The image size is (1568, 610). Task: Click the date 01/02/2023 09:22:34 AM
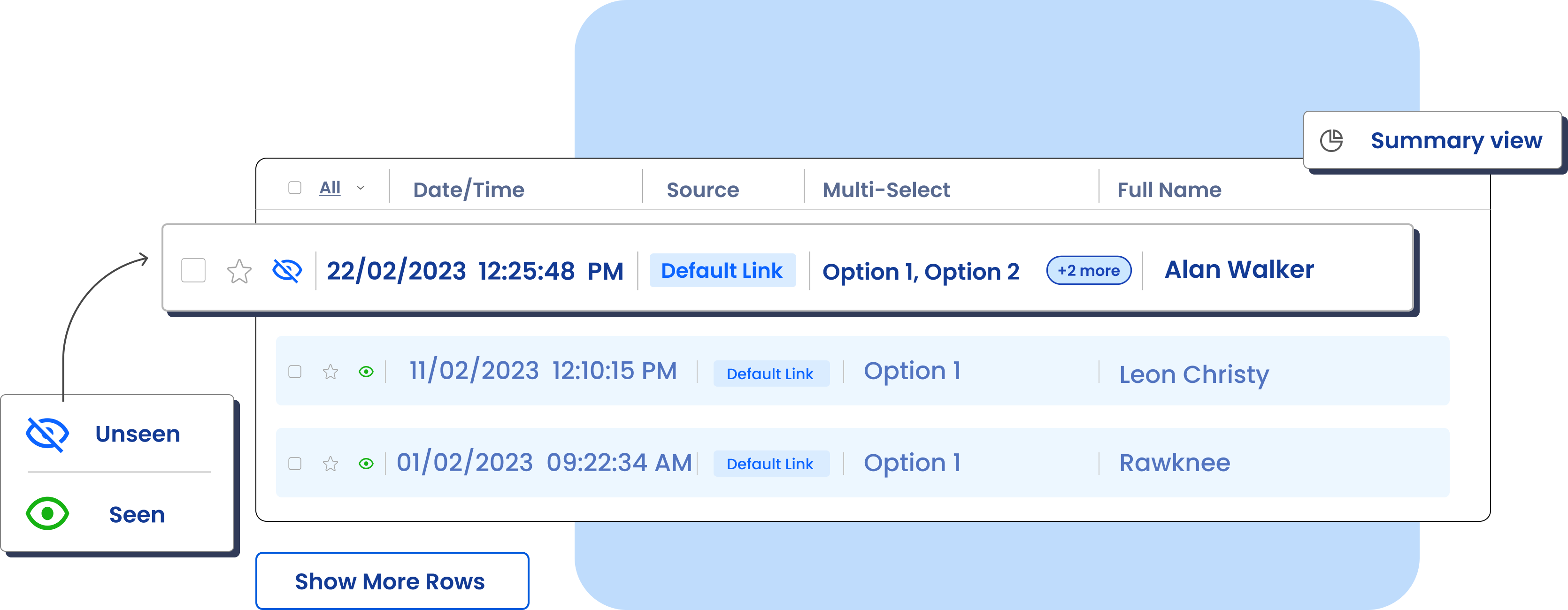tap(544, 463)
